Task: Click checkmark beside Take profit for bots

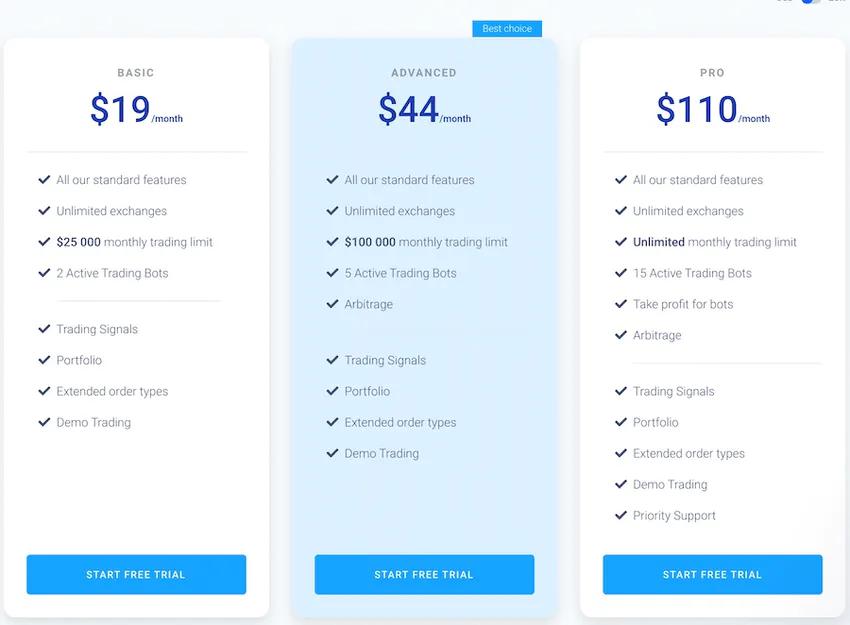Action: click(x=621, y=304)
